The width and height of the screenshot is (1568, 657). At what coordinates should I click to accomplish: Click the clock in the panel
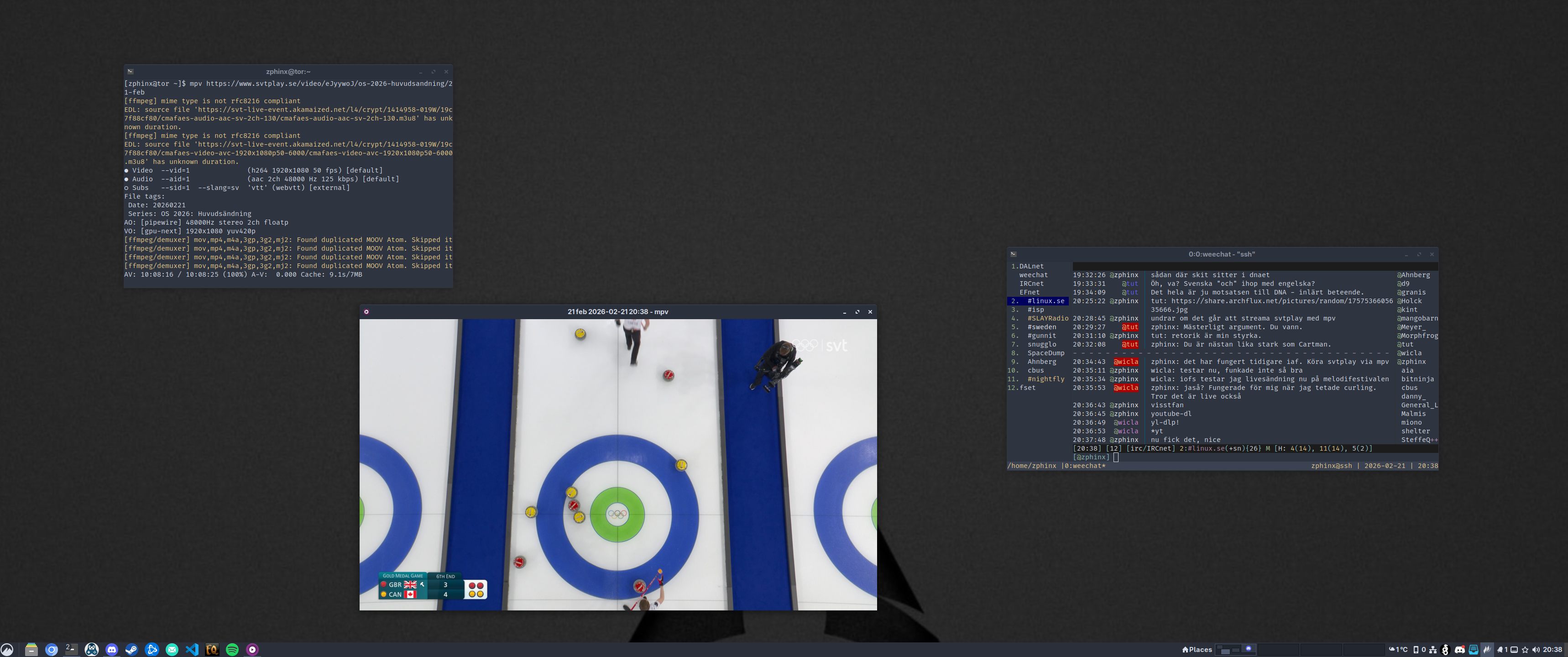point(1552,650)
